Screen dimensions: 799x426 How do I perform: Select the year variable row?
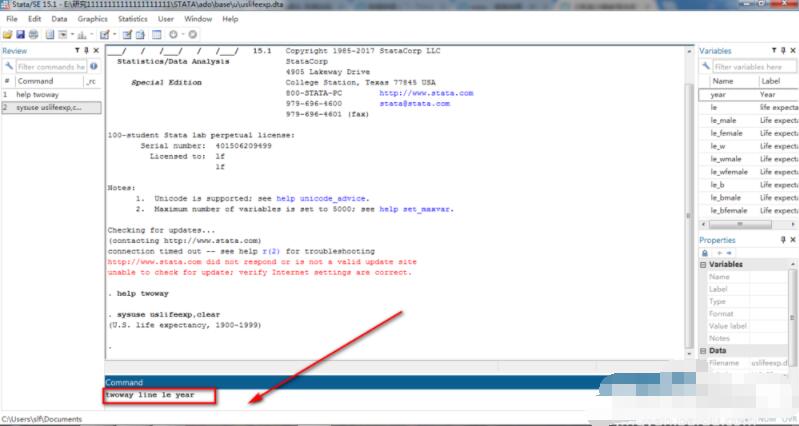(748, 95)
